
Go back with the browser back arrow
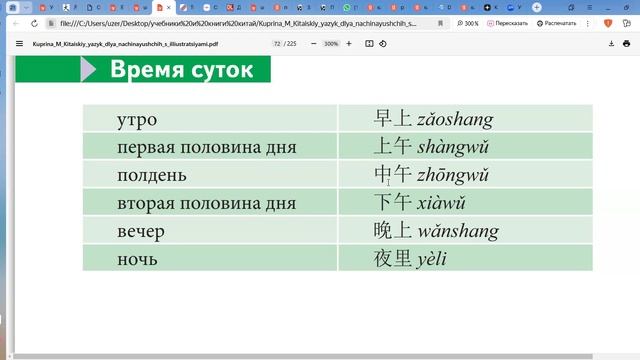click(x=16, y=24)
